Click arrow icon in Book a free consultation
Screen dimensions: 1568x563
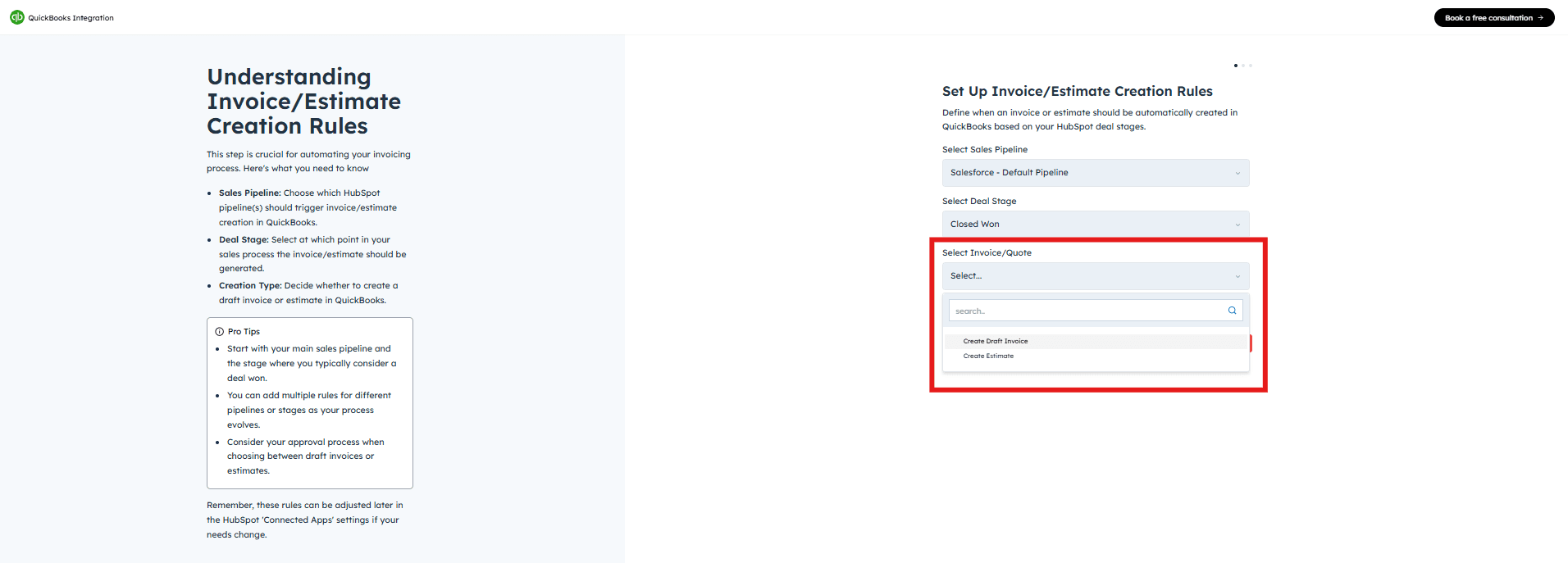point(1540,18)
